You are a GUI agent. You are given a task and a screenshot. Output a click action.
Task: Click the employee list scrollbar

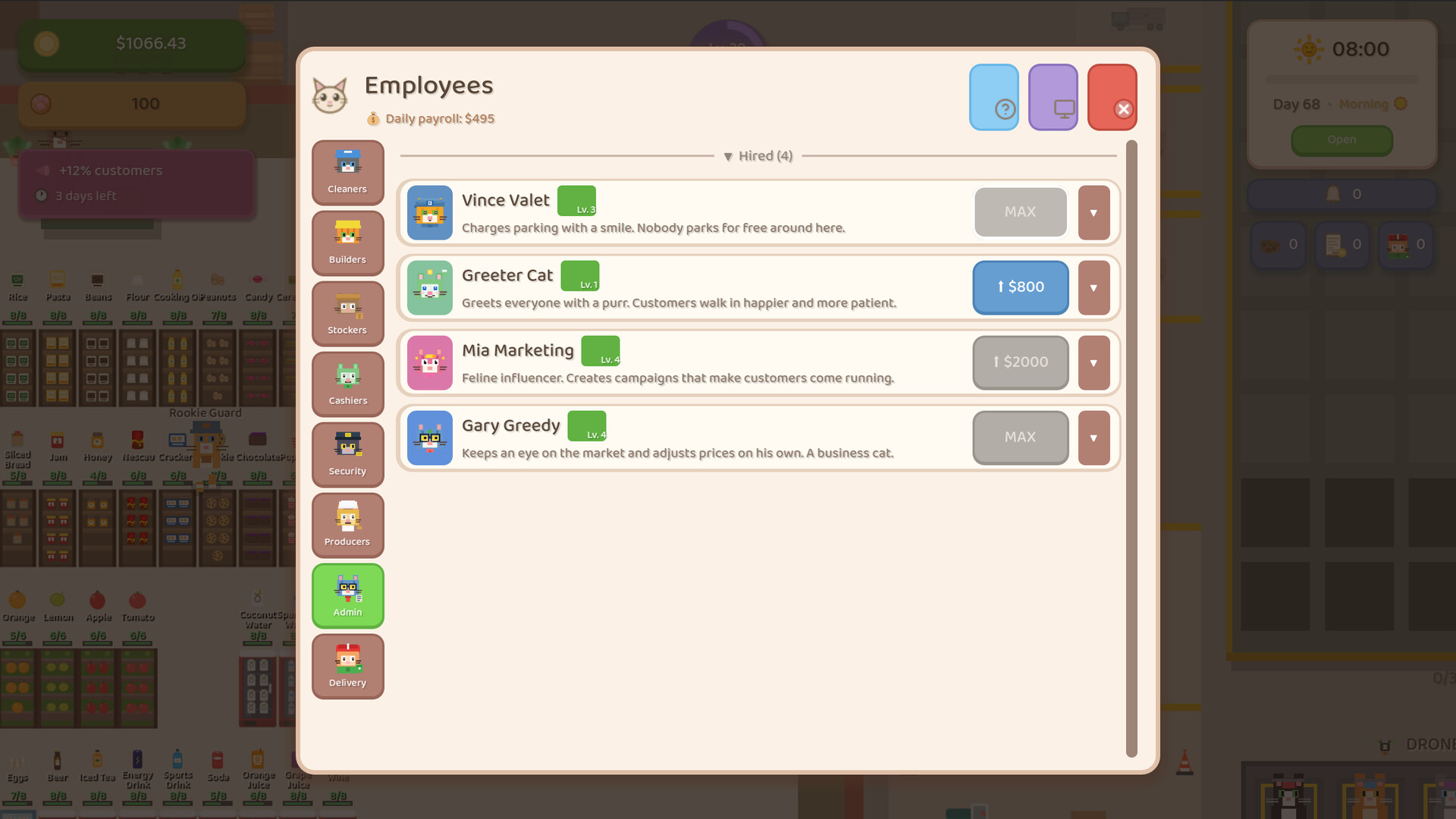pyautogui.click(x=1131, y=447)
